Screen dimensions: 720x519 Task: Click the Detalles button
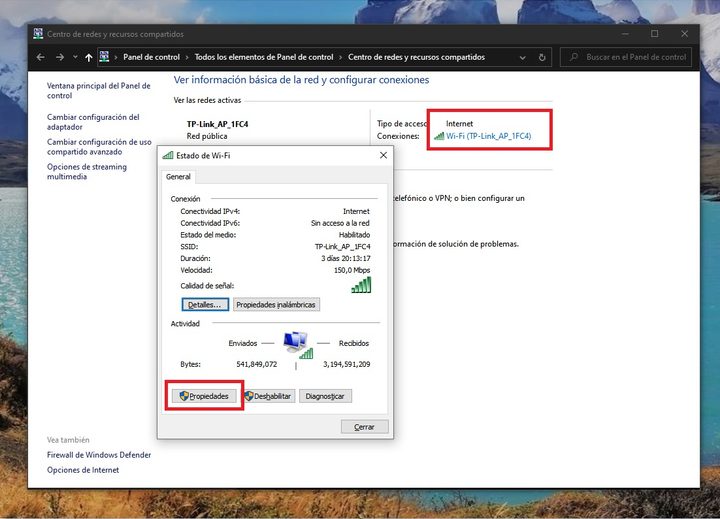pyautogui.click(x=205, y=304)
